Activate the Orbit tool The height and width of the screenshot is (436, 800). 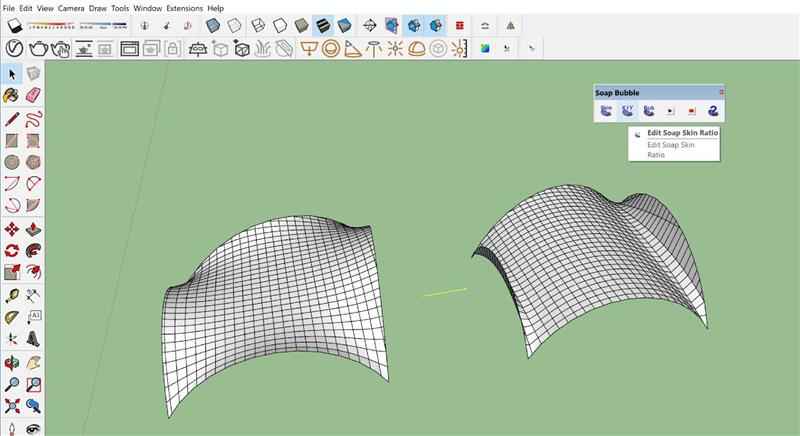pyautogui.click(x=12, y=363)
